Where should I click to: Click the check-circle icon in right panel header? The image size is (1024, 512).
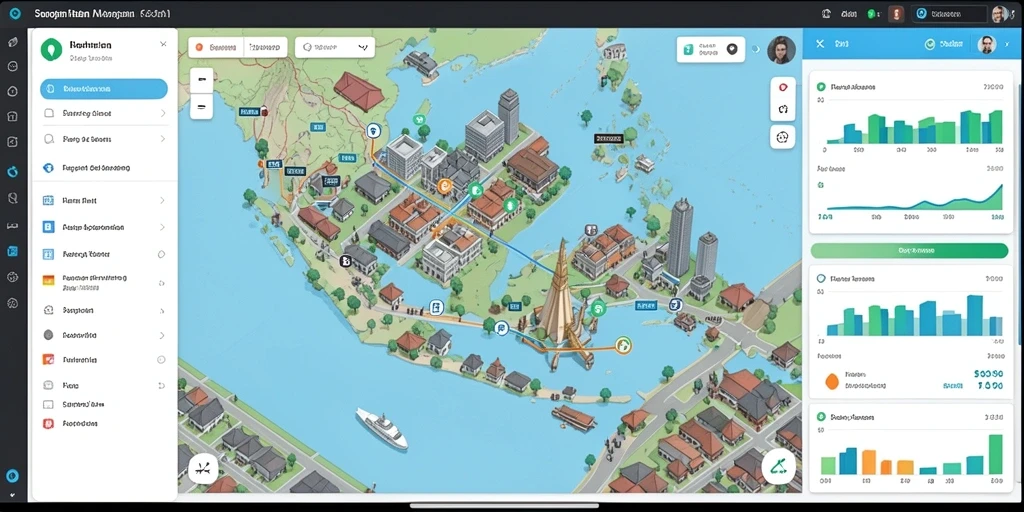(930, 44)
